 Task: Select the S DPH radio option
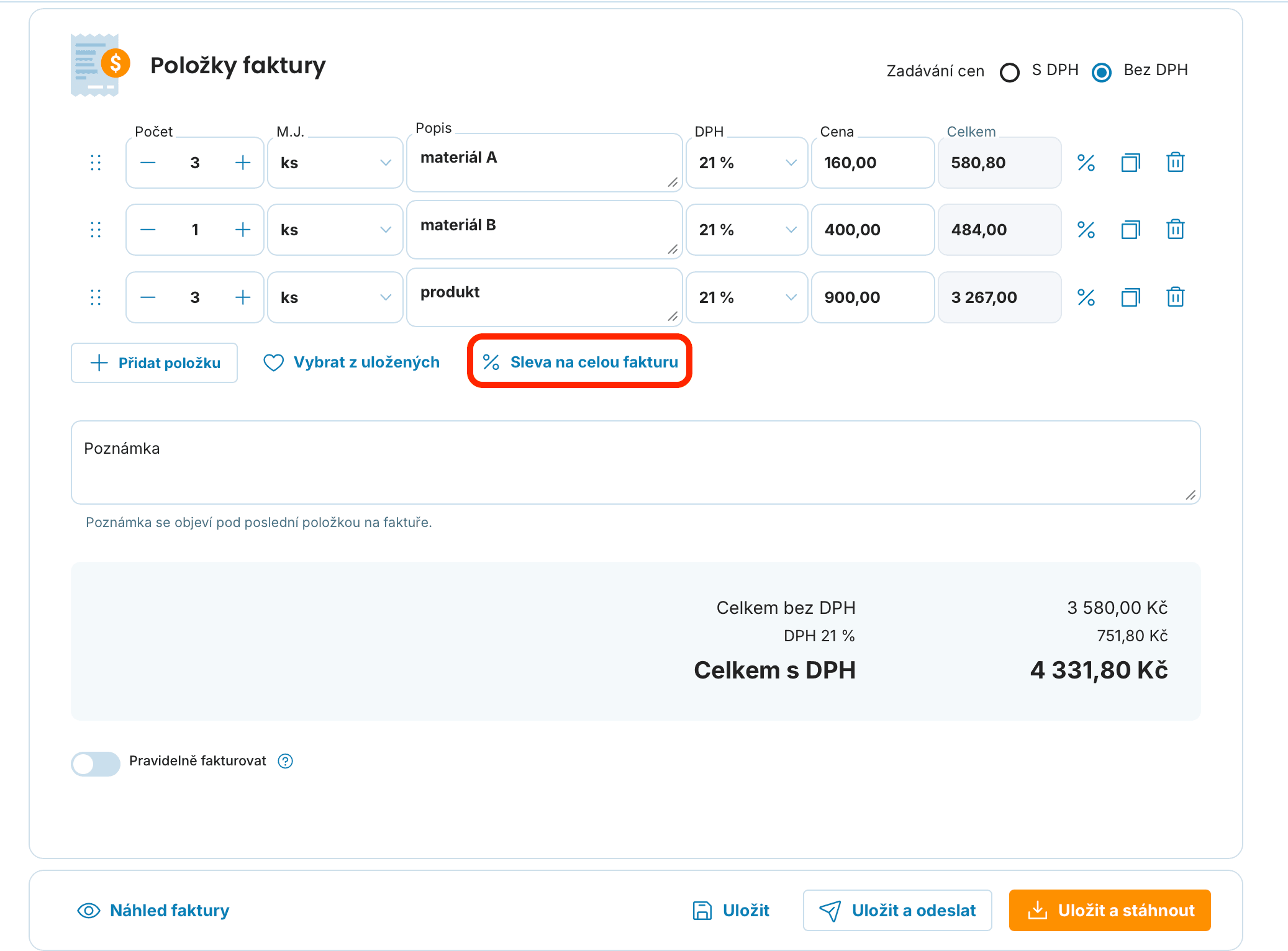pos(1010,72)
